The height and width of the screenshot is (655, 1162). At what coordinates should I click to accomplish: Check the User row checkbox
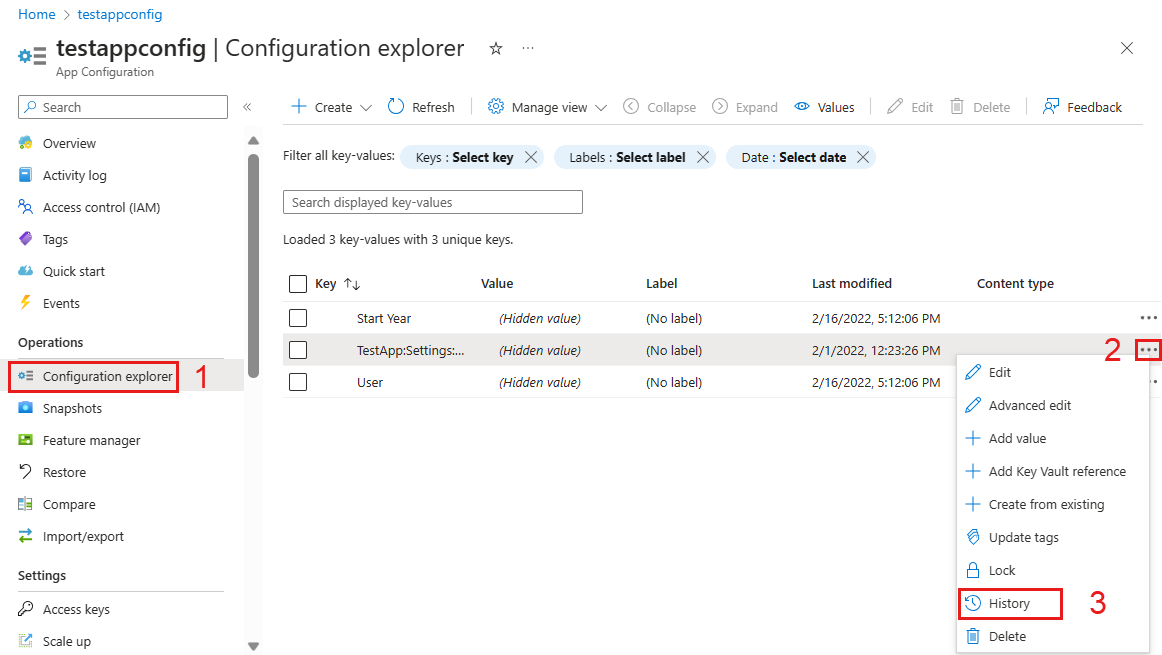pyautogui.click(x=297, y=382)
